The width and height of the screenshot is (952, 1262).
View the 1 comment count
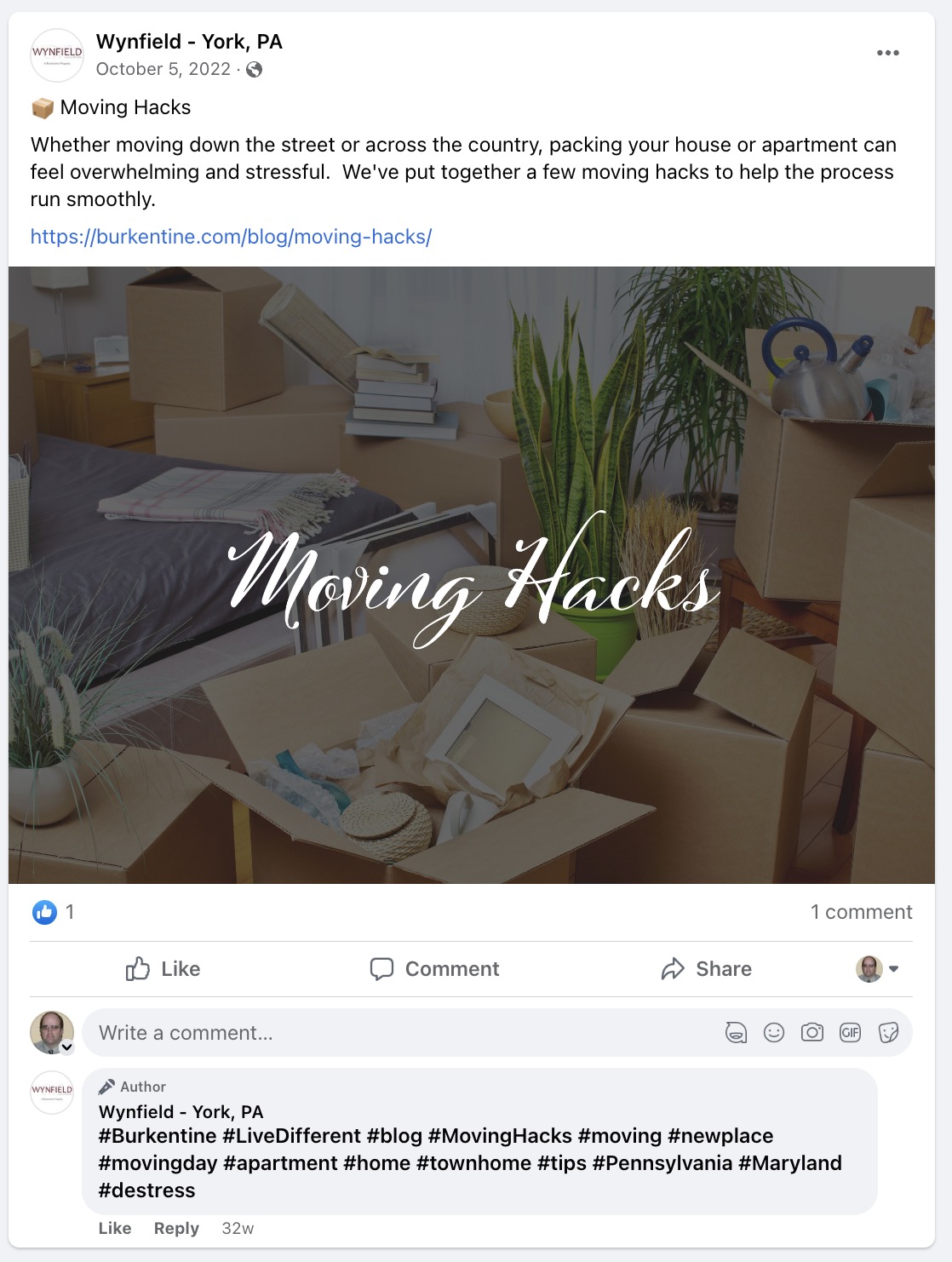click(x=861, y=912)
